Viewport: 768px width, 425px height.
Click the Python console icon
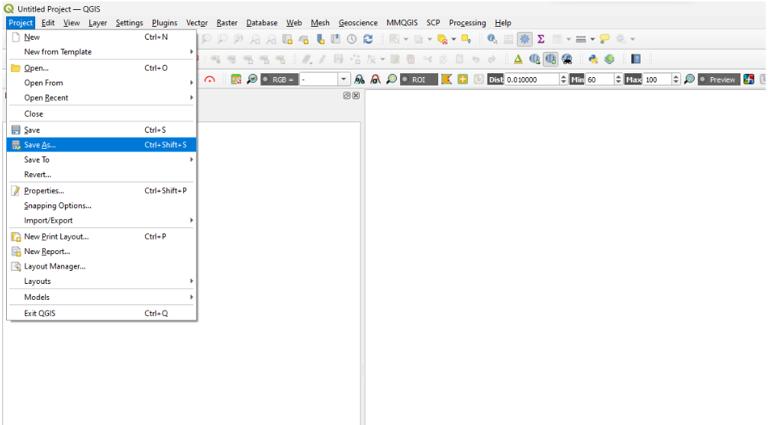click(x=593, y=59)
